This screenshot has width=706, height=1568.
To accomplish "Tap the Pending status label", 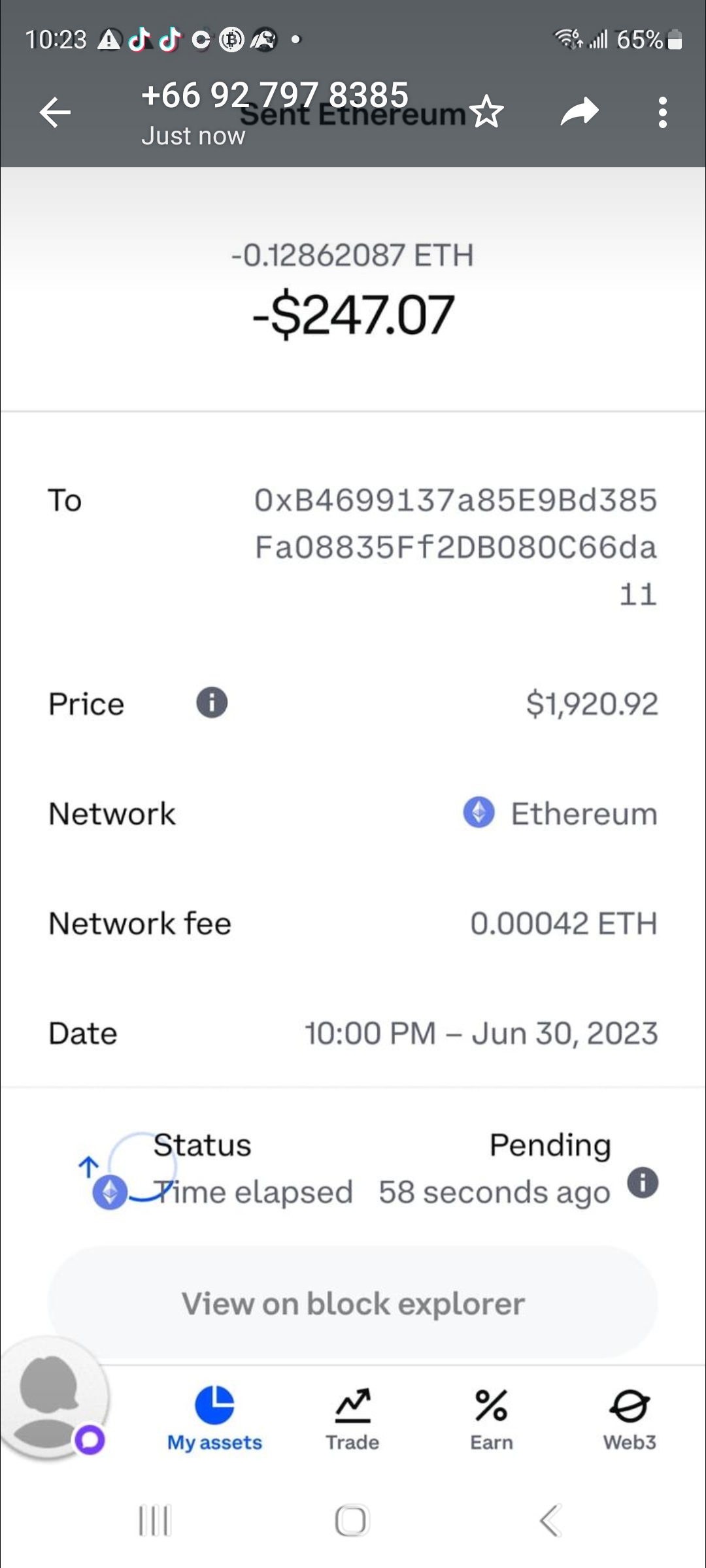I will click(550, 1145).
